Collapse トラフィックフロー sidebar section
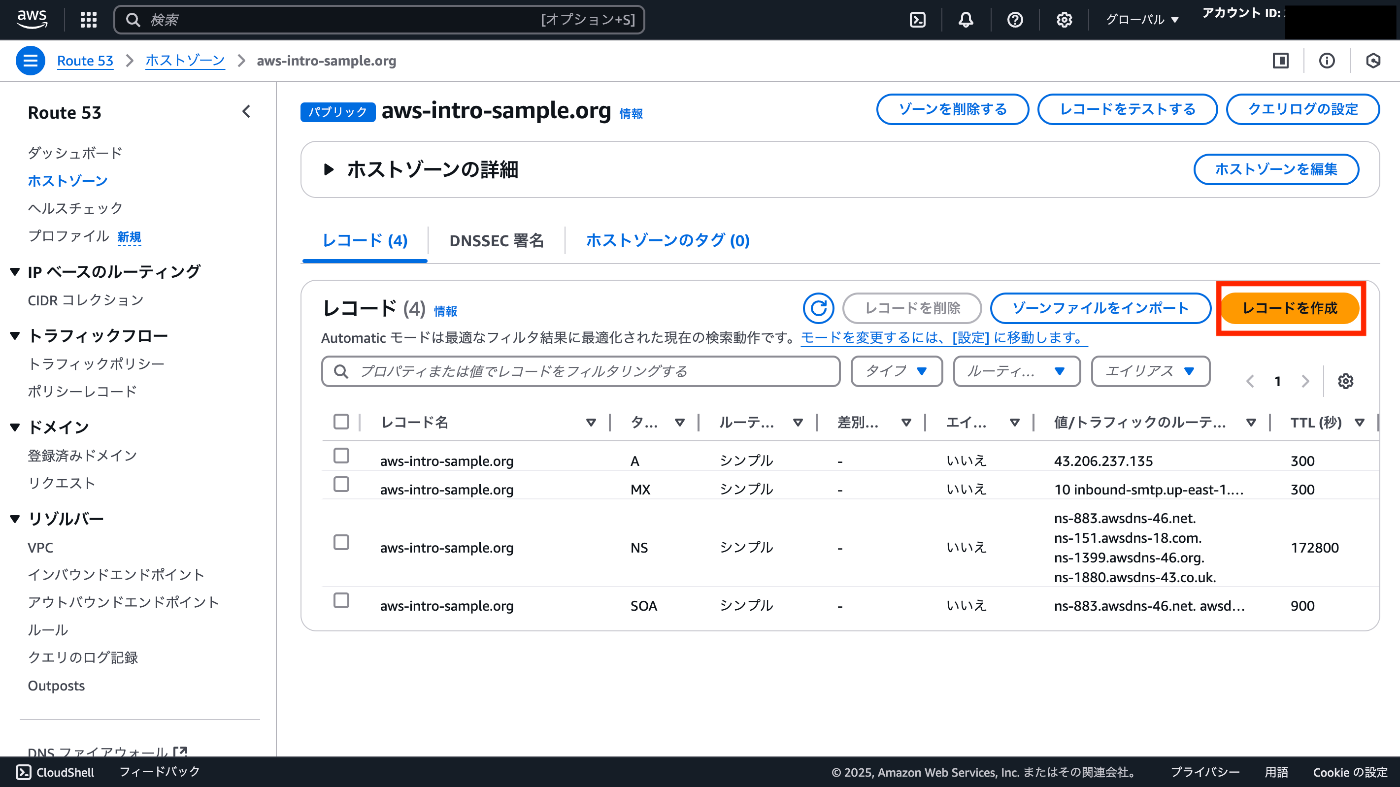Image resolution: width=1400 pixels, height=787 pixels. point(15,336)
